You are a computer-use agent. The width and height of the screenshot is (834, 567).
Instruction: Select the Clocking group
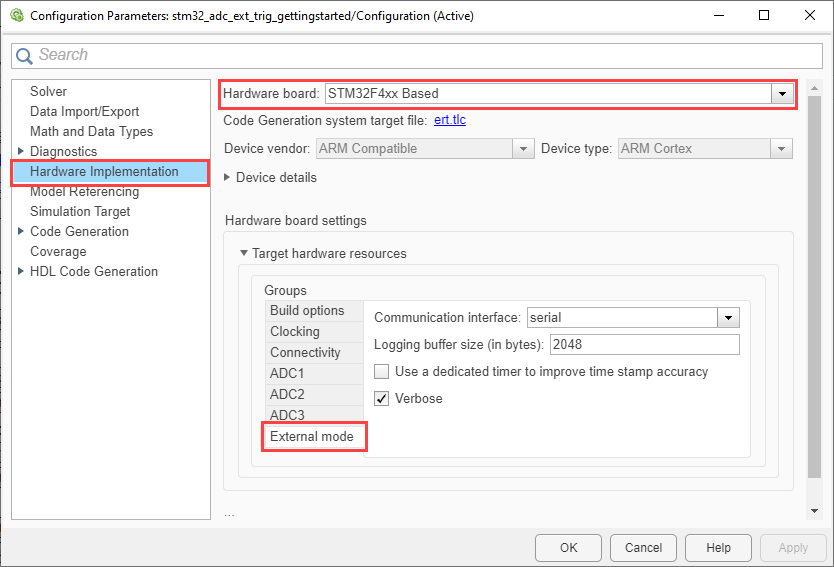pos(295,332)
